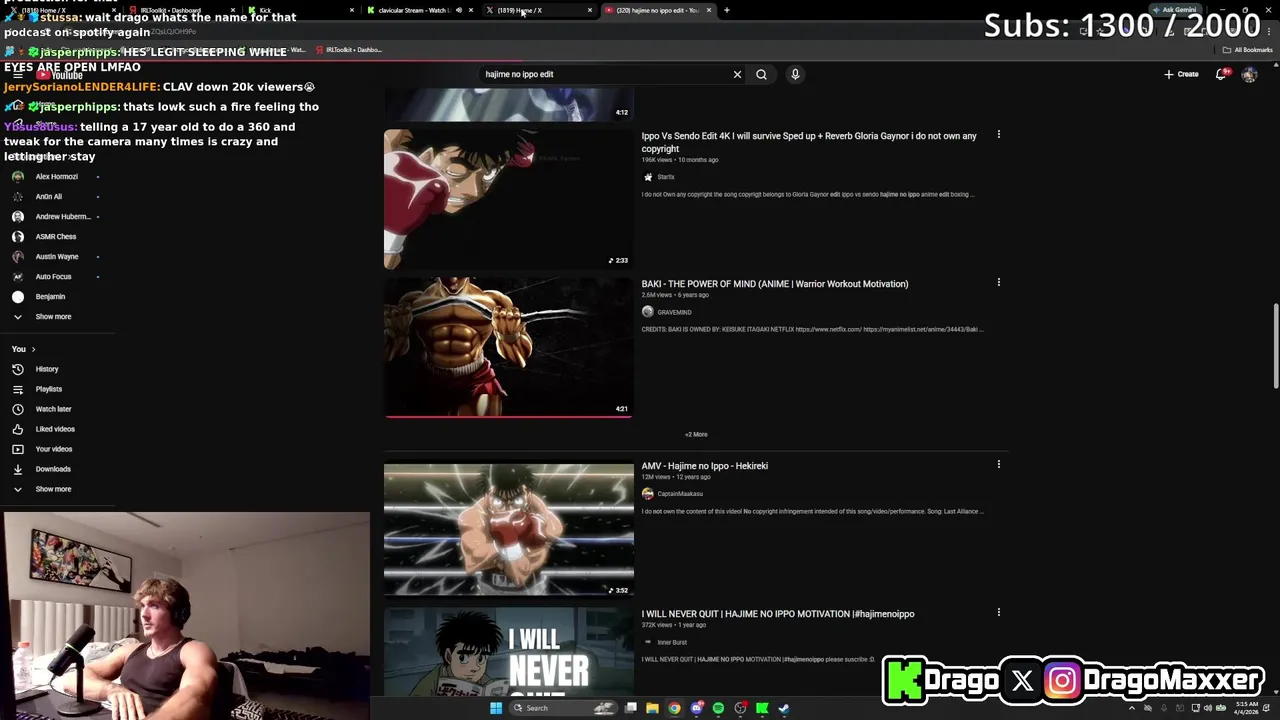Viewport: 1280px width, 720px height.
Task: Open options for Ippo Vs Sendo video
Action: 998,134
